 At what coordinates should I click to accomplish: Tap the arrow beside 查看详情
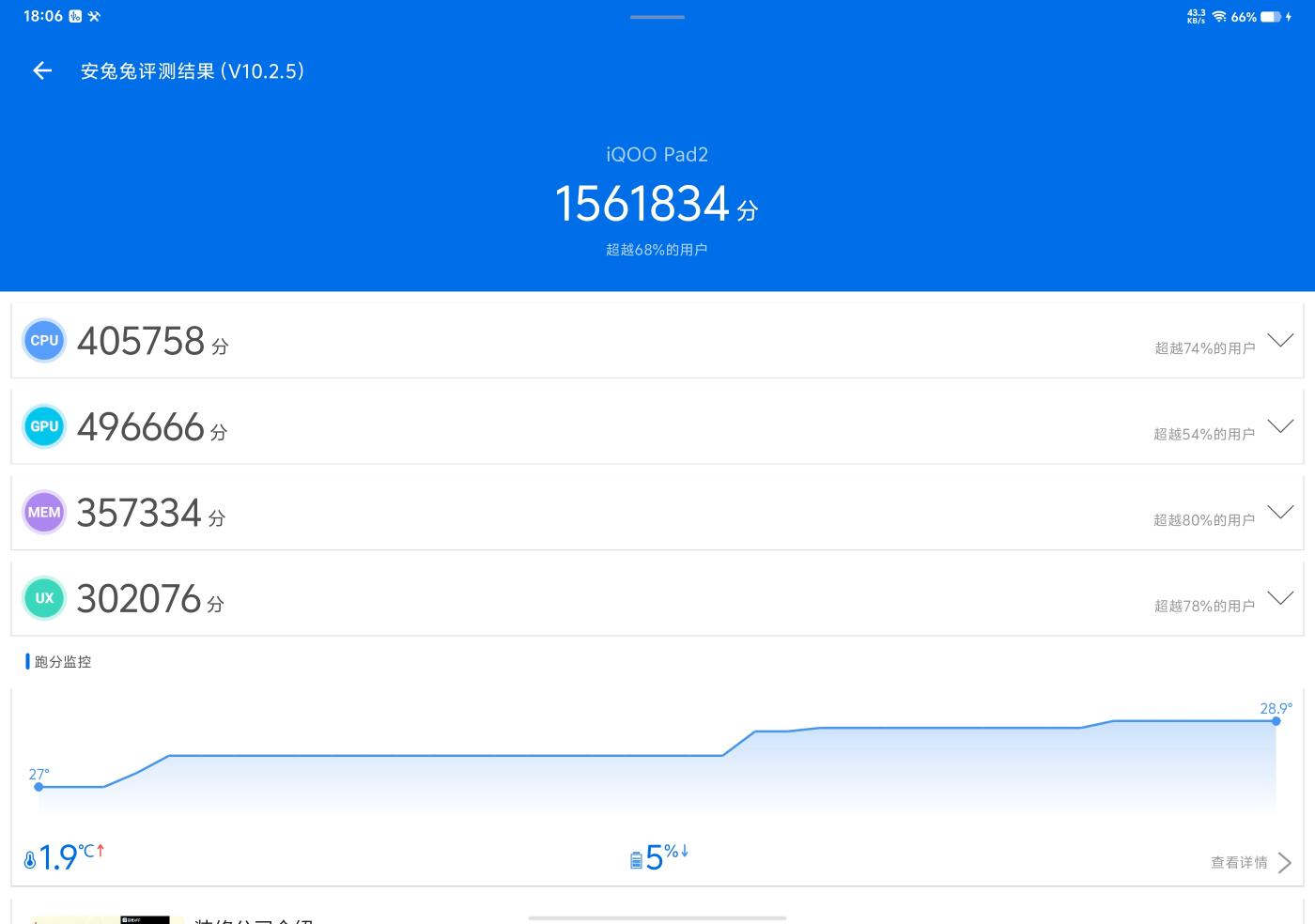coord(1285,862)
